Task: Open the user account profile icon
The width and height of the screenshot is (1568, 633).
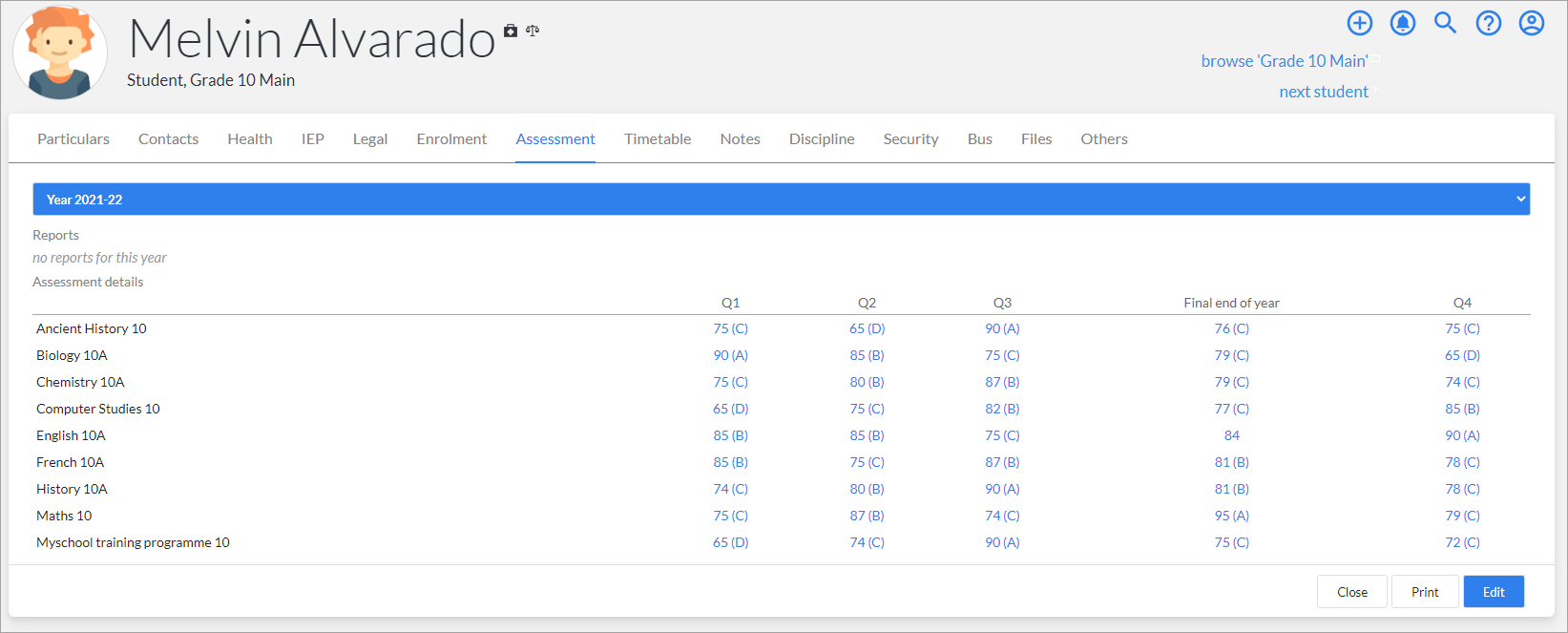Action: pos(1532,23)
